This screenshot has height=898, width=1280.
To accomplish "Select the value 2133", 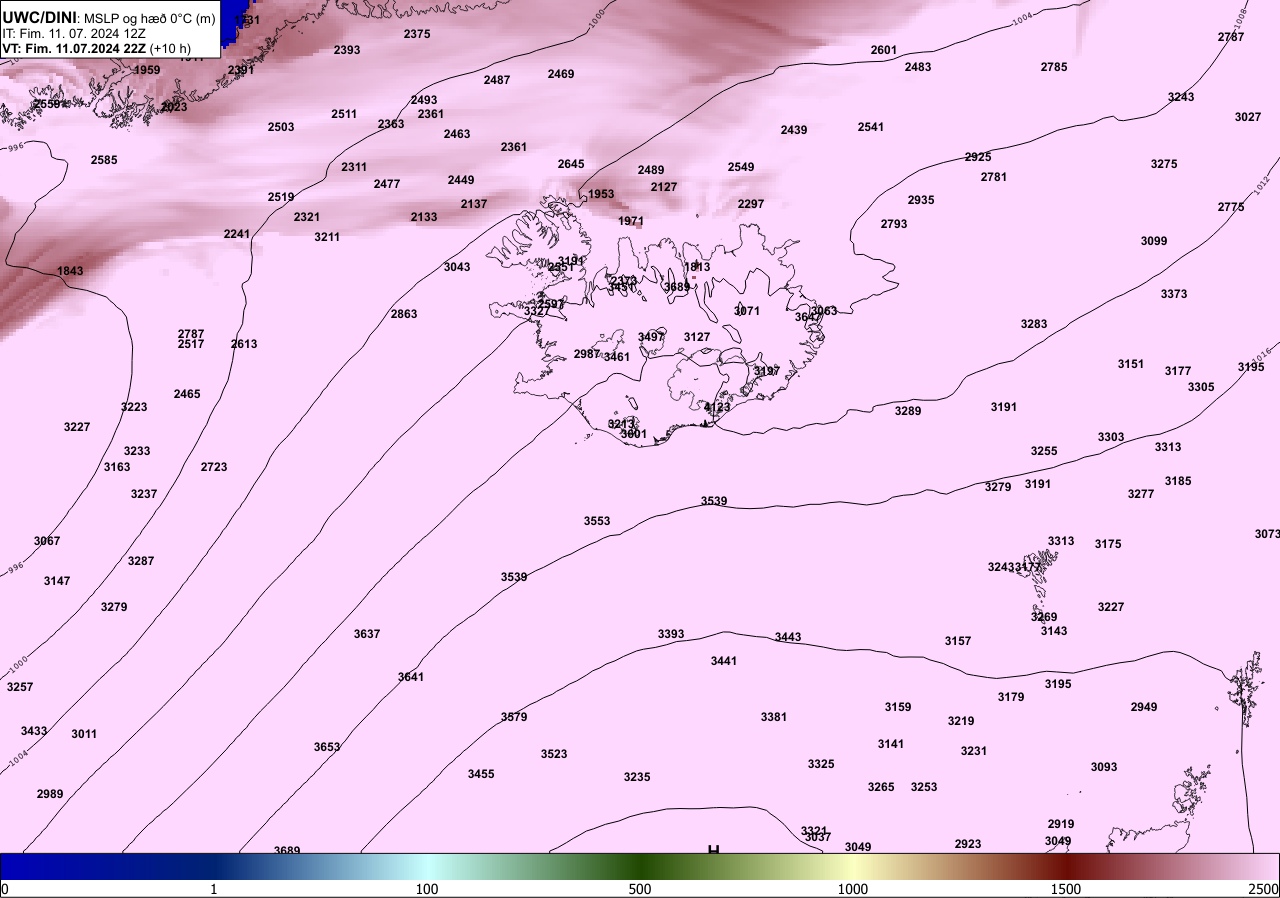I will pyautogui.click(x=424, y=217).
